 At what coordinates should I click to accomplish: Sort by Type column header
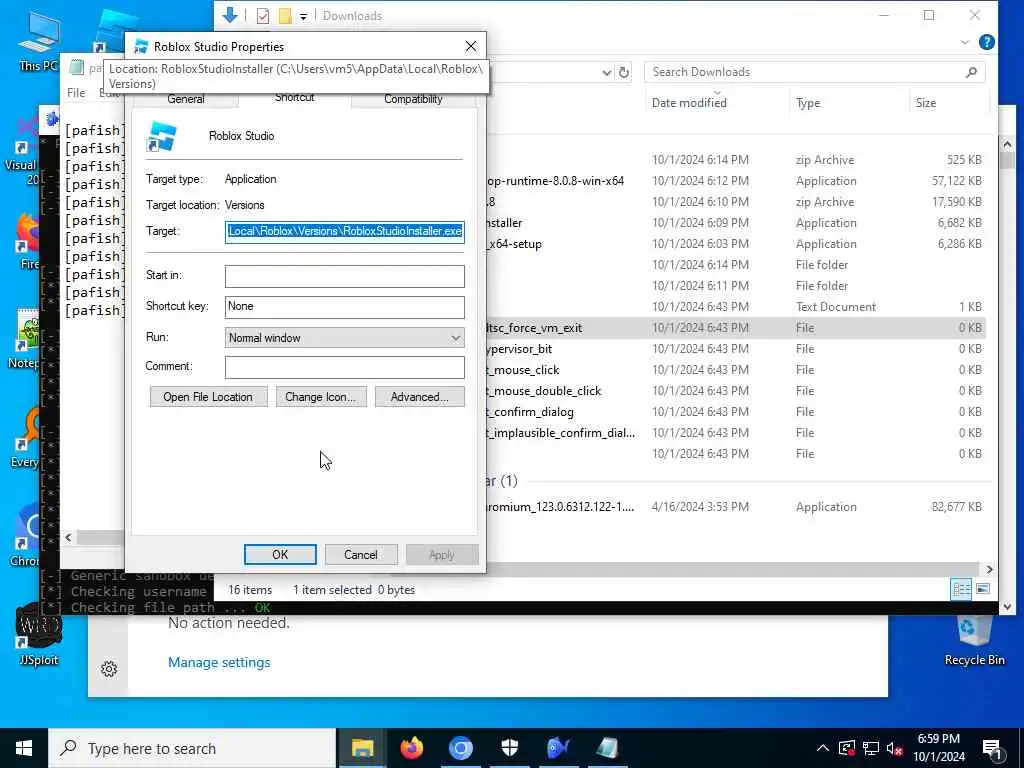point(808,103)
